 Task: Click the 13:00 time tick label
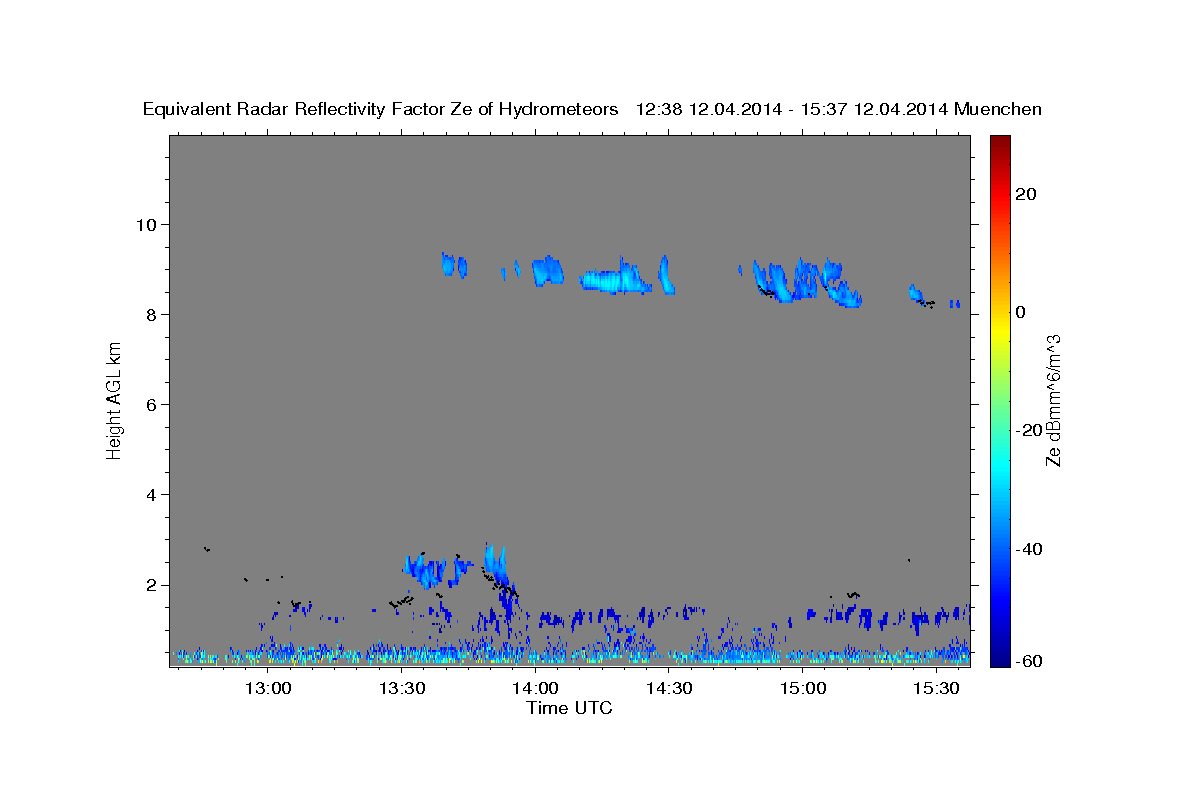[268, 689]
